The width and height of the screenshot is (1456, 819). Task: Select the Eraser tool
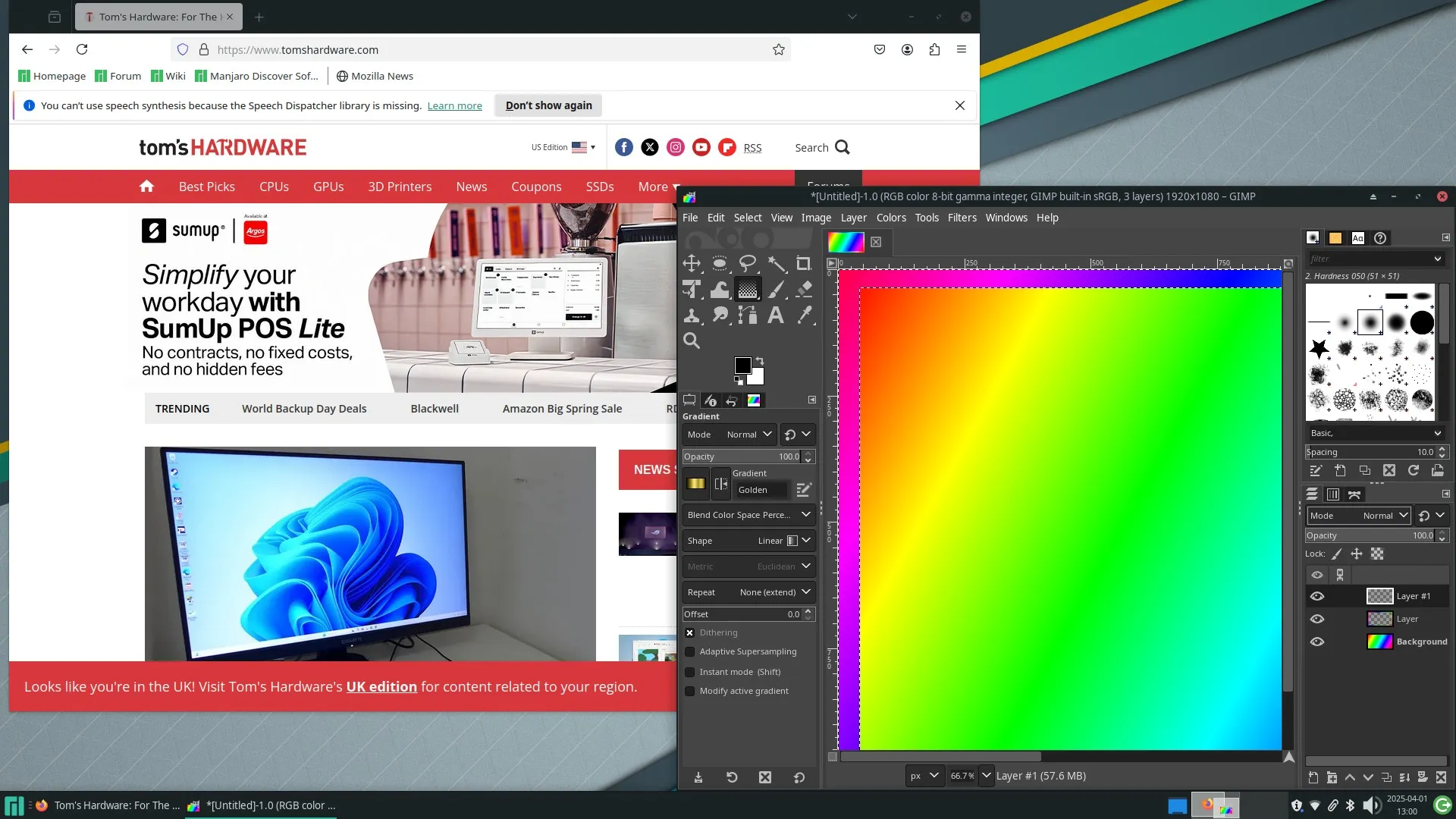coord(804,290)
